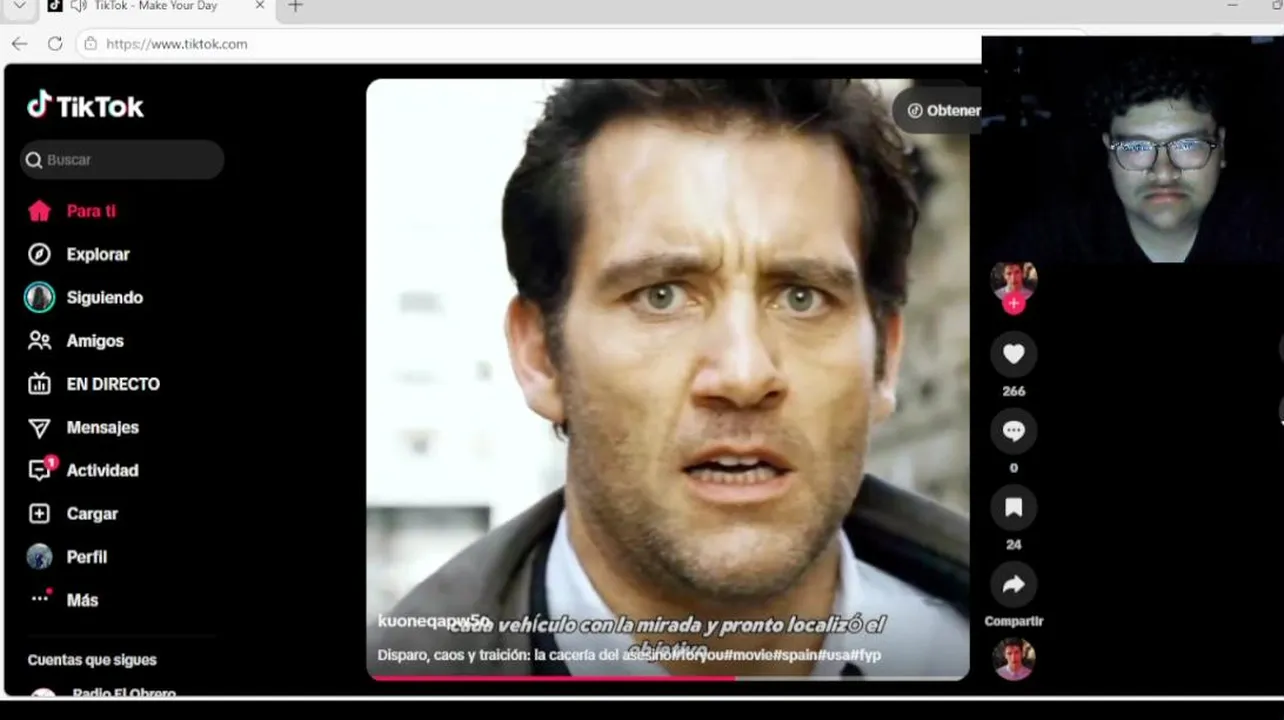1284x720 pixels.
Task: Click the #fyp hashtag
Action: [865, 655]
